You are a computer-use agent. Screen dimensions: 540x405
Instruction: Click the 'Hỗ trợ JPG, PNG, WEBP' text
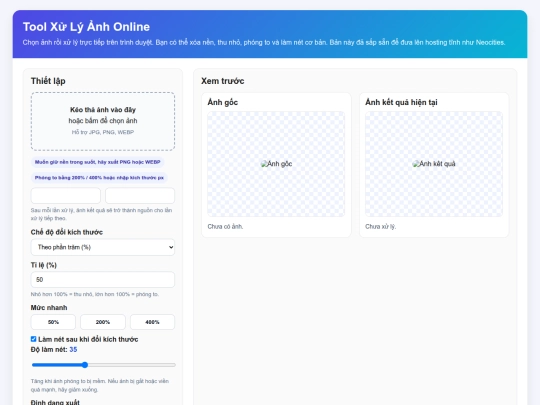pyautogui.click(x=103, y=132)
